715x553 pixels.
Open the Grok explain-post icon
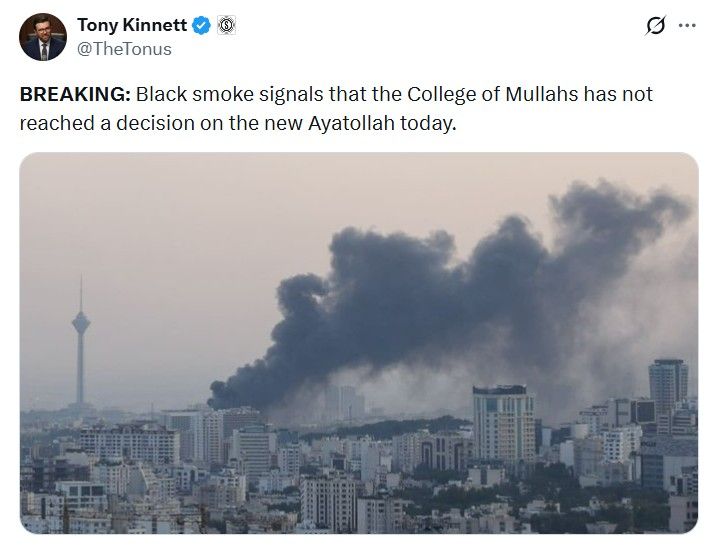[657, 26]
